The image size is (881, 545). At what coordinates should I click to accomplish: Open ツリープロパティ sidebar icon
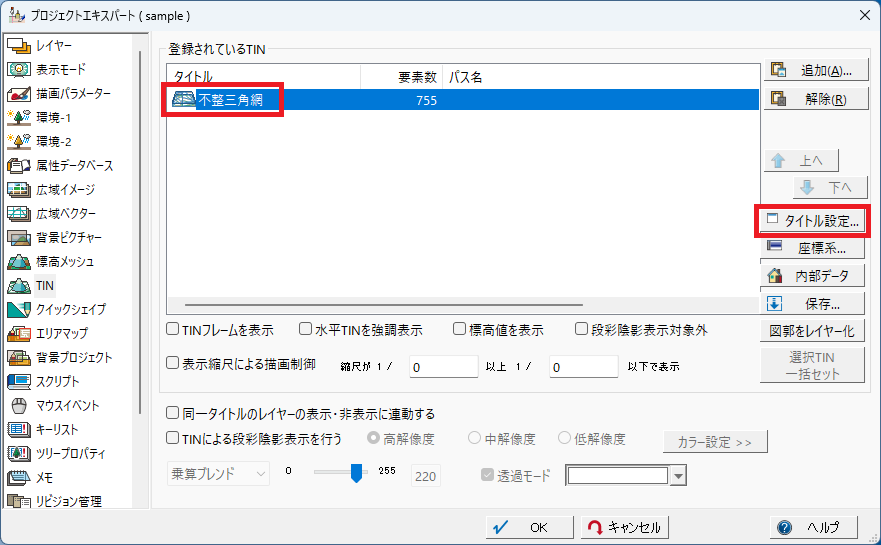pyautogui.click(x=19, y=453)
